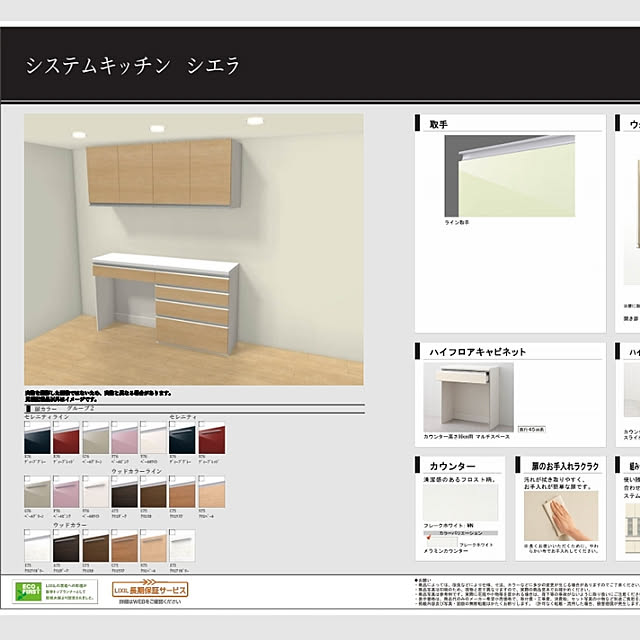Click the ハイフロアキャビネット multi-space cabinet photo
This screenshot has width=640, height=640.
(469, 397)
